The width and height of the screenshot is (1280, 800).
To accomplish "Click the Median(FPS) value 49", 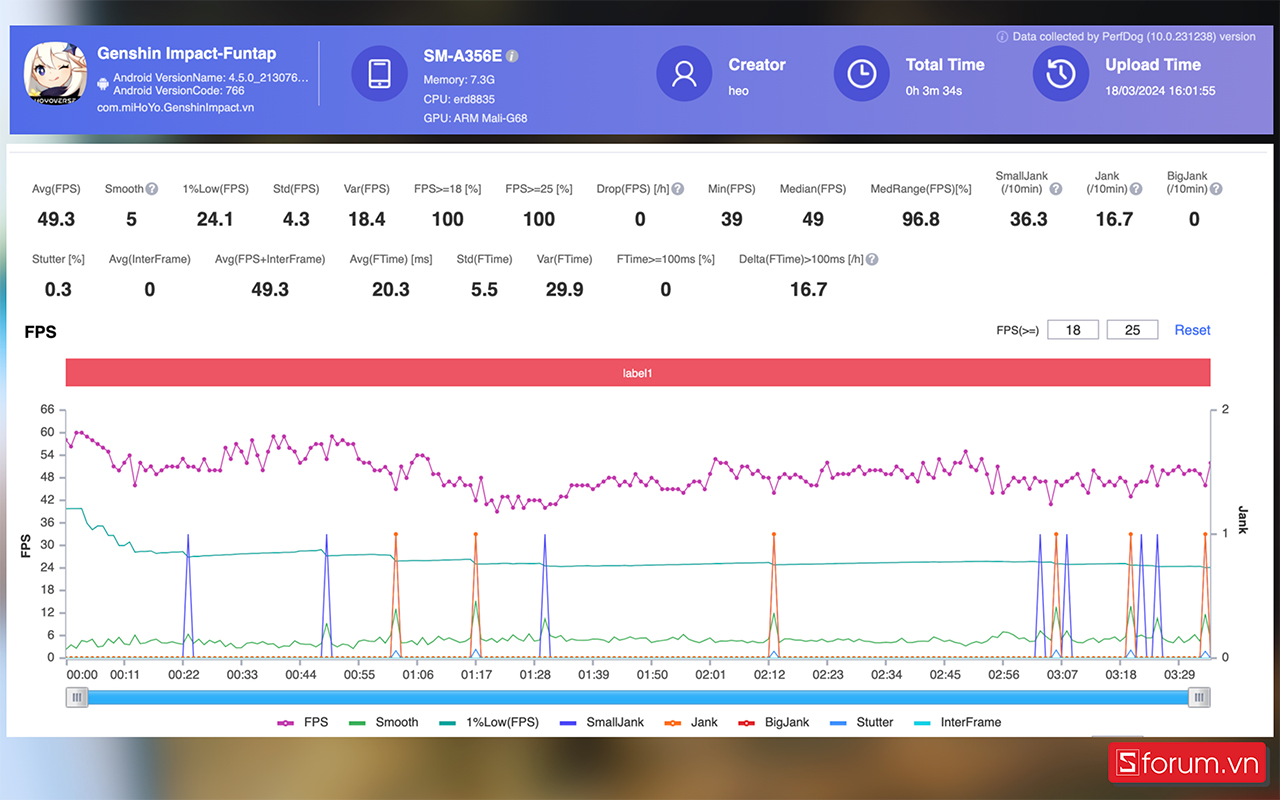I will (813, 219).
